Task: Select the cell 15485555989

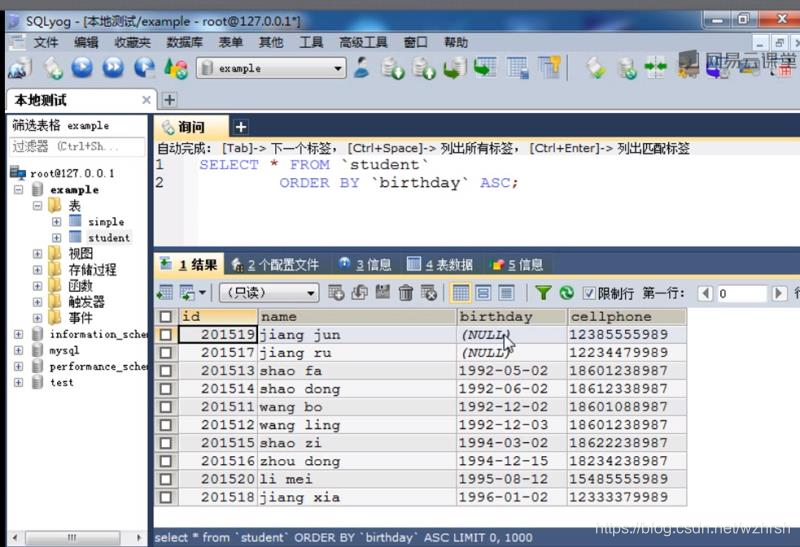Action: [627, 479]
